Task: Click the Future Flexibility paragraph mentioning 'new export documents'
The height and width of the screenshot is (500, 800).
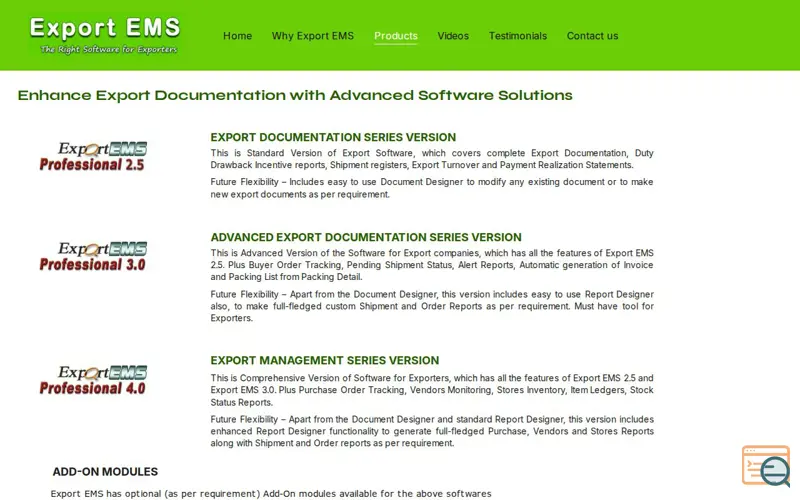Action: coord(432,188)
